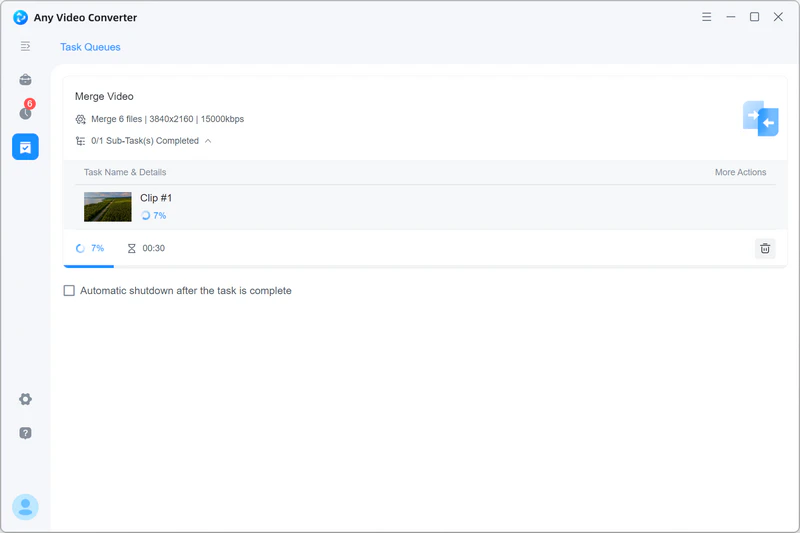
Task: Click the merge video icon at right
Action: [760, 118]
